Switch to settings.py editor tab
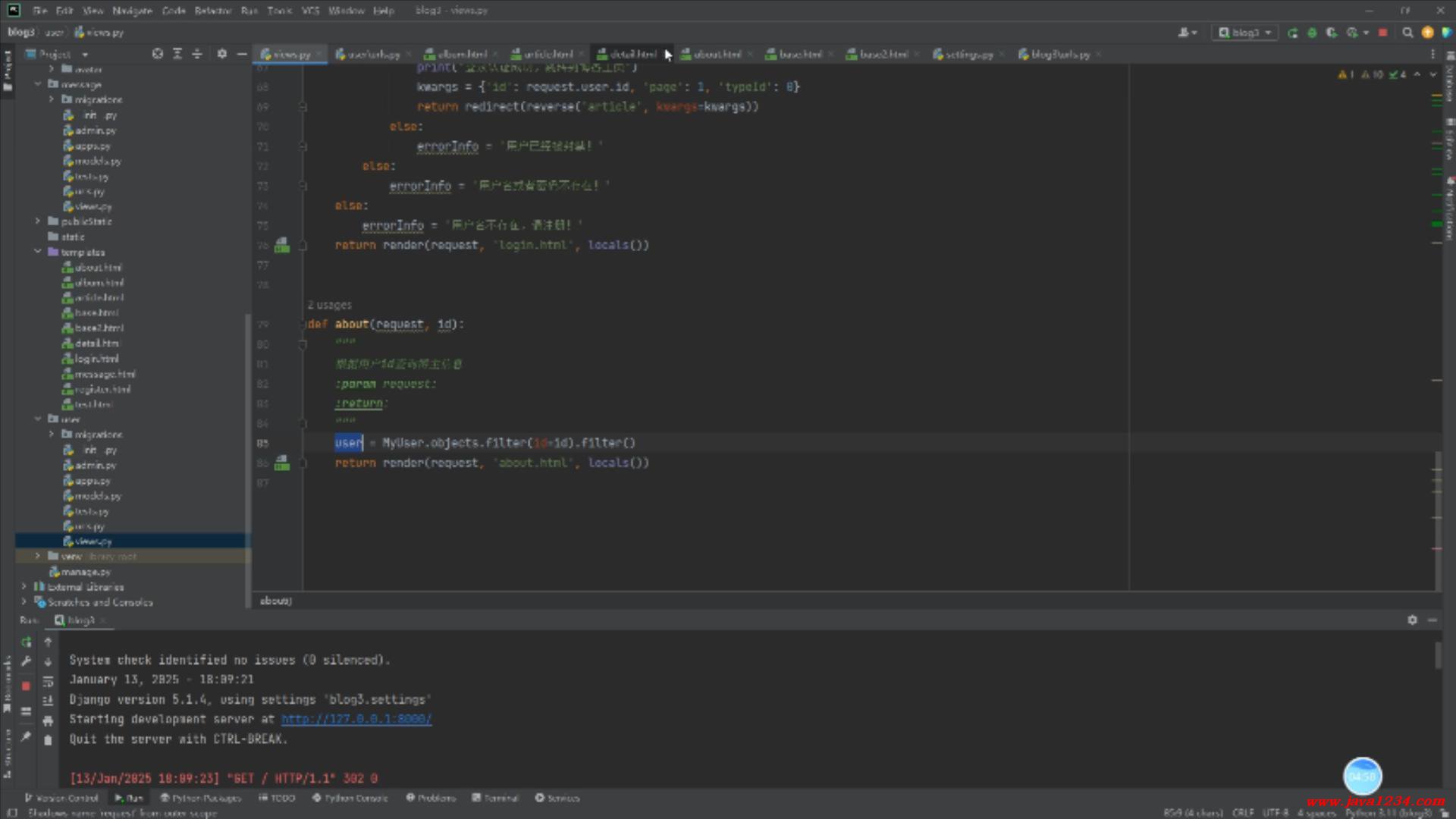The height and width of the screenshot is (819, 1456). pos(968,55)
